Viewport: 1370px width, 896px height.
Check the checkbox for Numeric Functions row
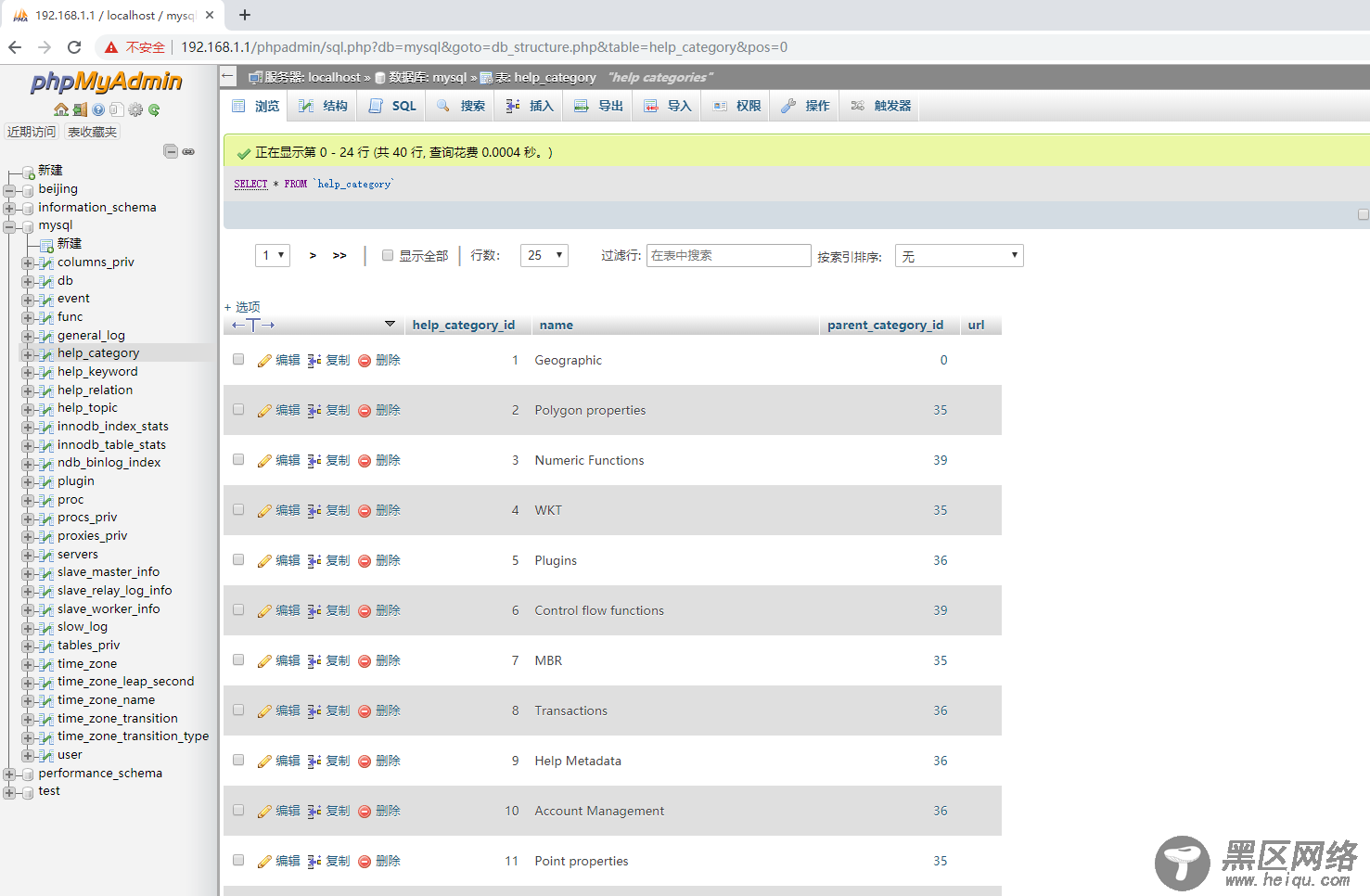(238, 460)
